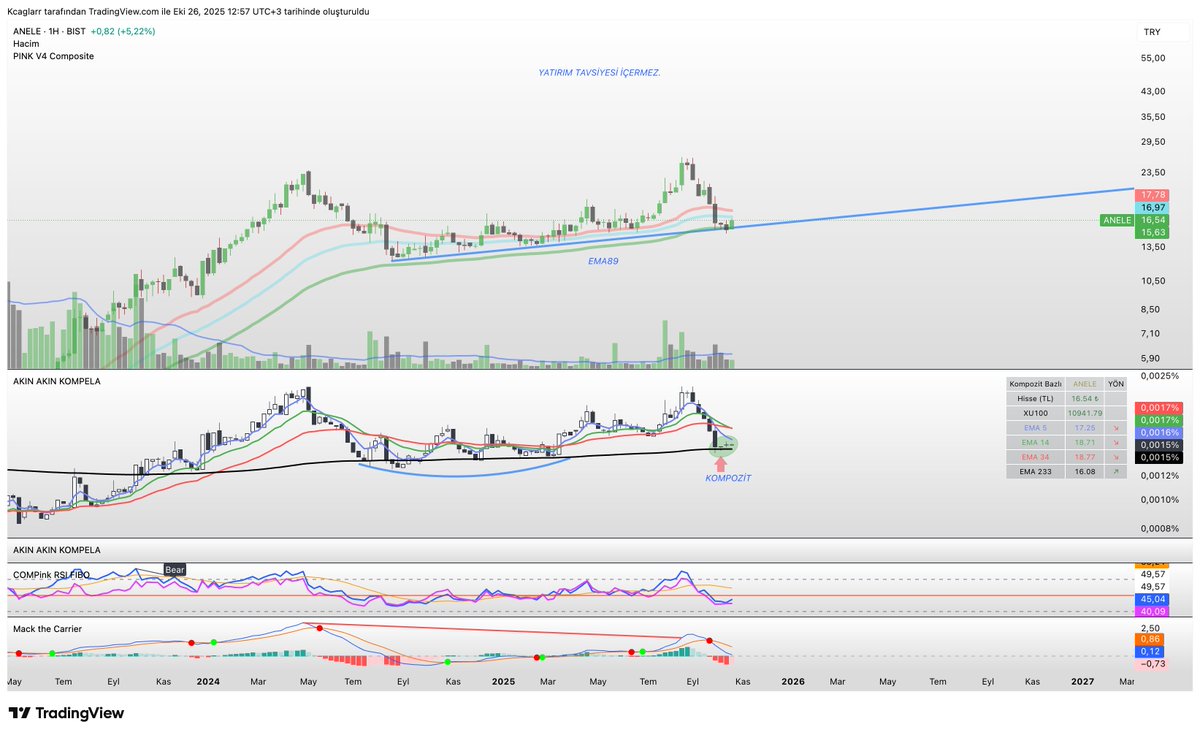
Task: Click the magenta 40,09 RSI value label
Action: 1153,611
